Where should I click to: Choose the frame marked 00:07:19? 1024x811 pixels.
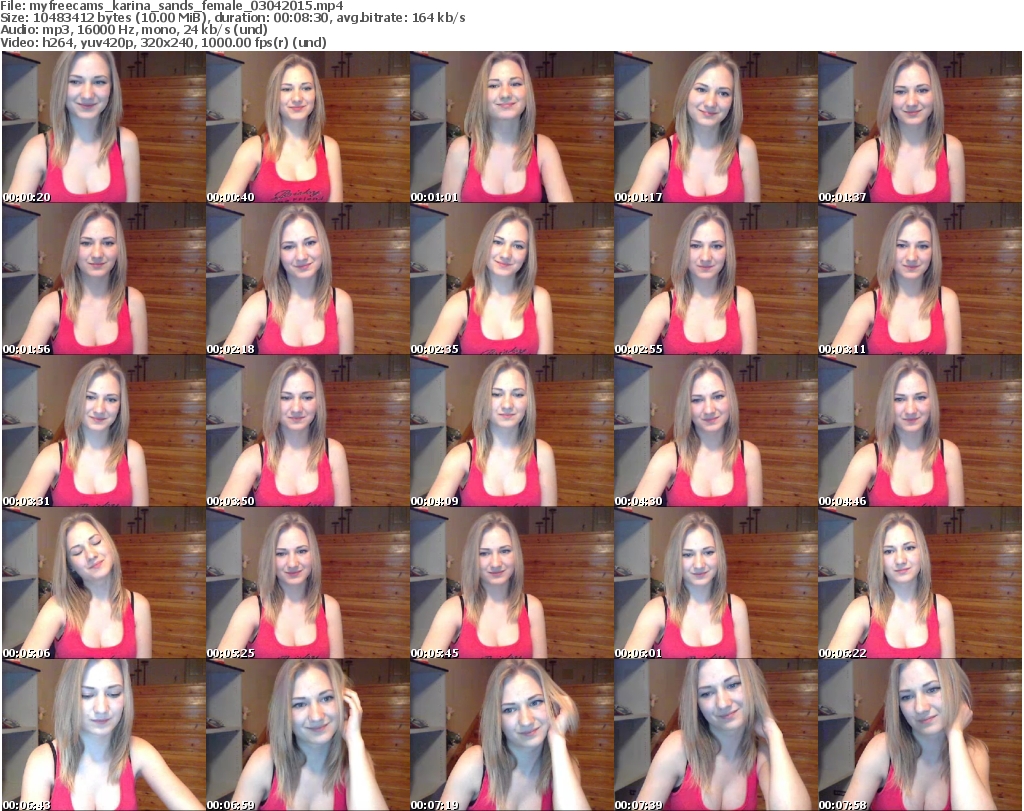coord(511,735)
